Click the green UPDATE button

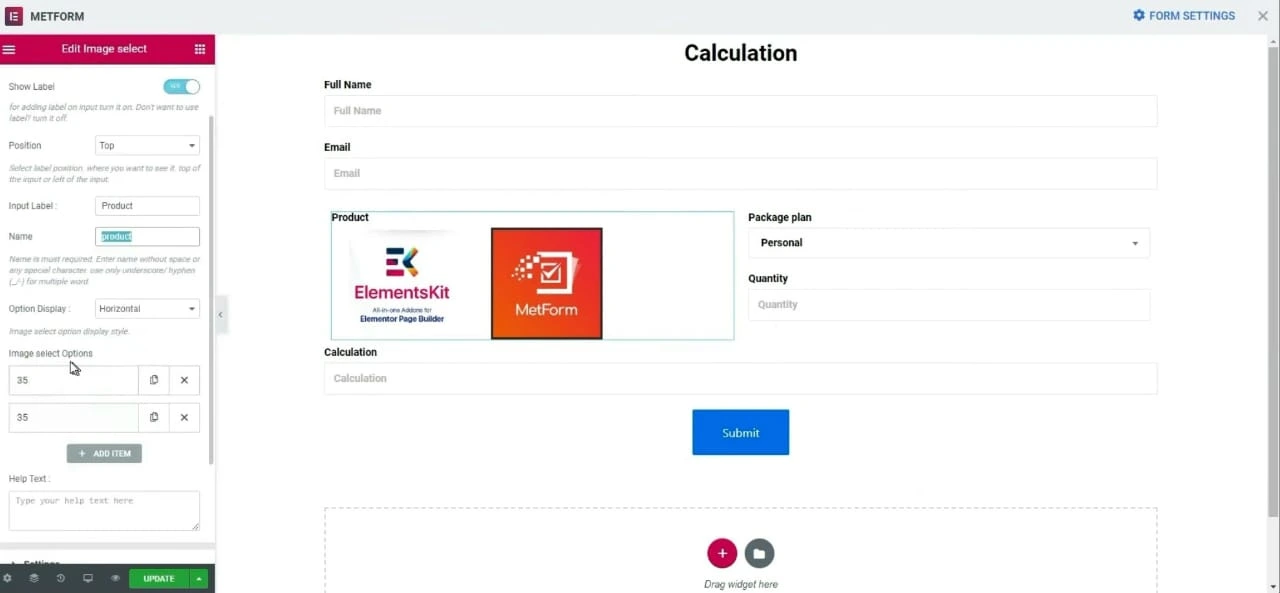pyautogui.click(x=159, y=579)
